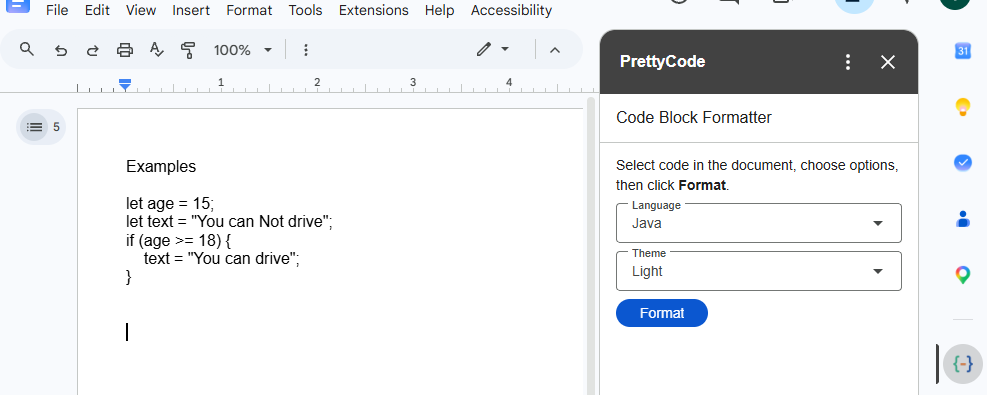This screenshot has height=395, width=987.
Task: Expand the Language dropdown showing Java
Action: click(759, 223)
